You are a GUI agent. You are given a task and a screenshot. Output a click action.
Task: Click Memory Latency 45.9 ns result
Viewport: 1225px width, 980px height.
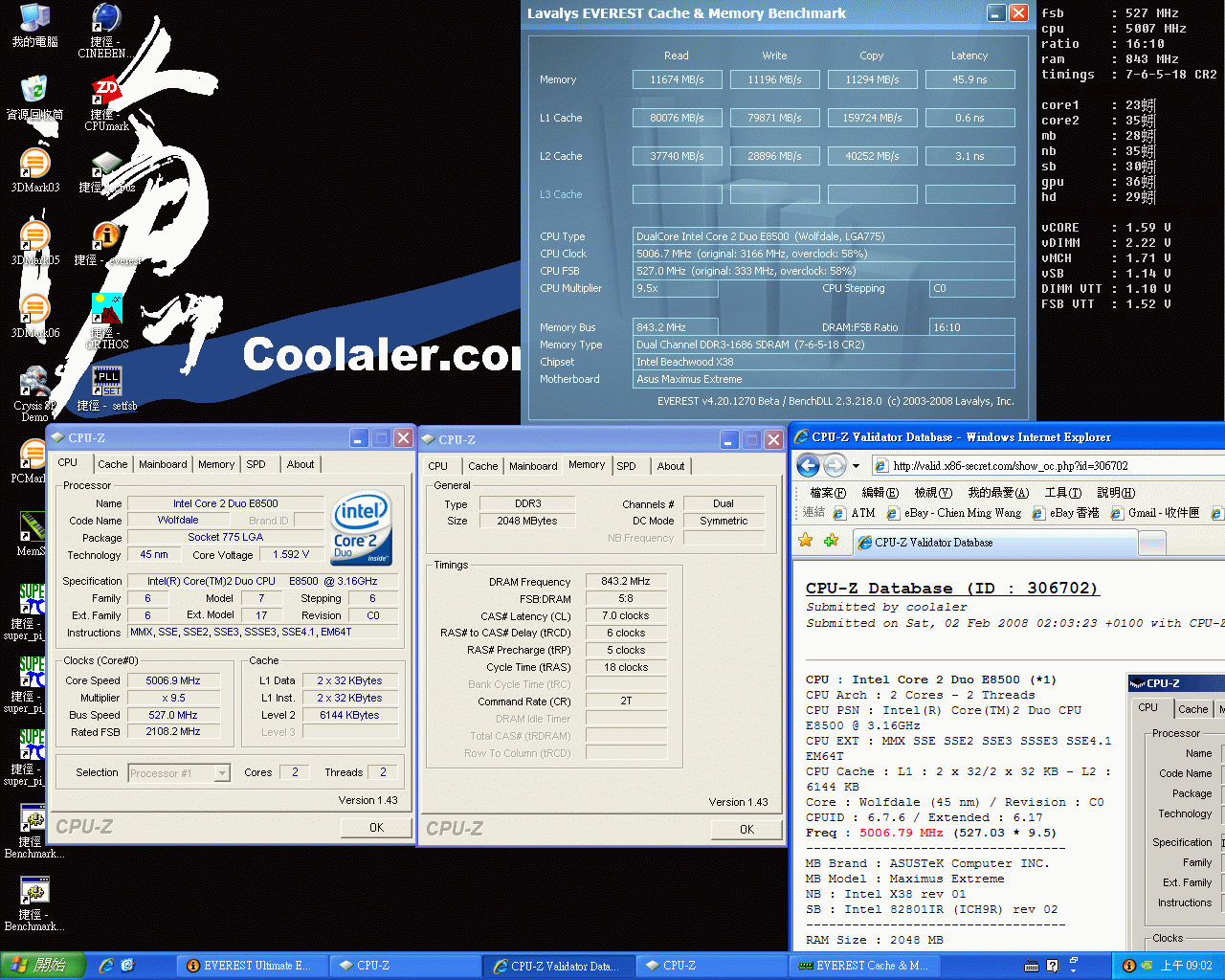969,79
